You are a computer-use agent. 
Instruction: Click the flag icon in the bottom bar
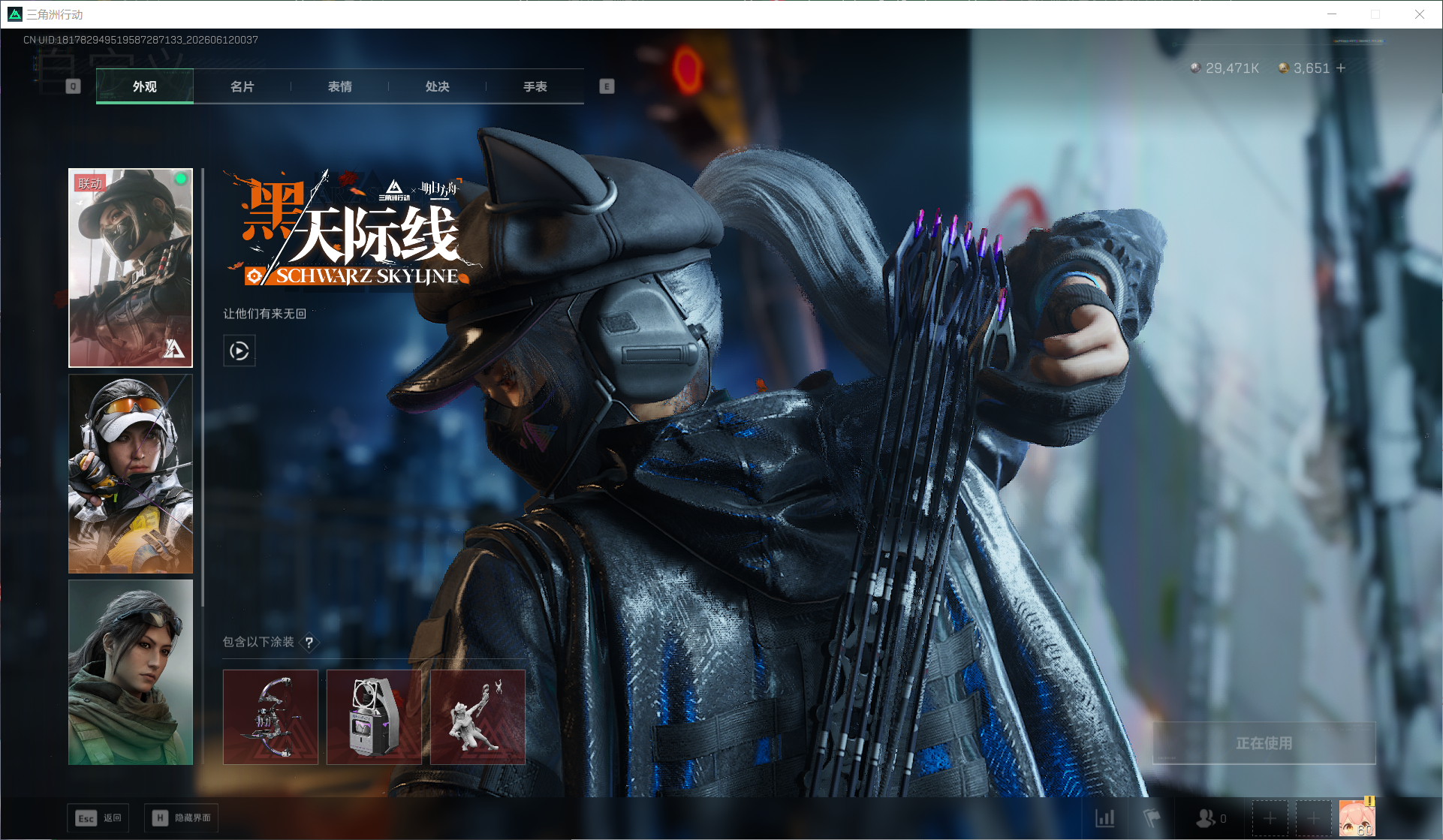(x=1152, y=817)
